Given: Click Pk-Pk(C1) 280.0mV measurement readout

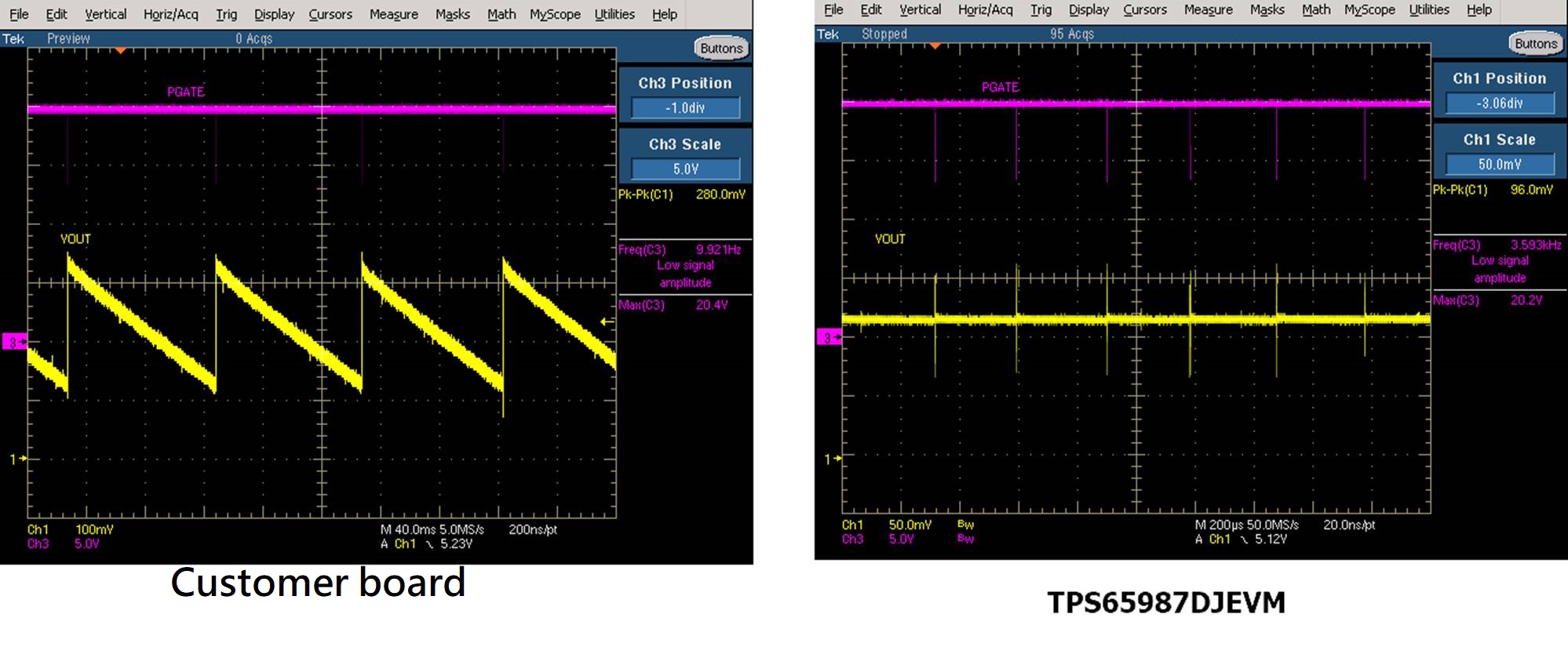Looking at the screenshot, I should (x=682, y=194).
